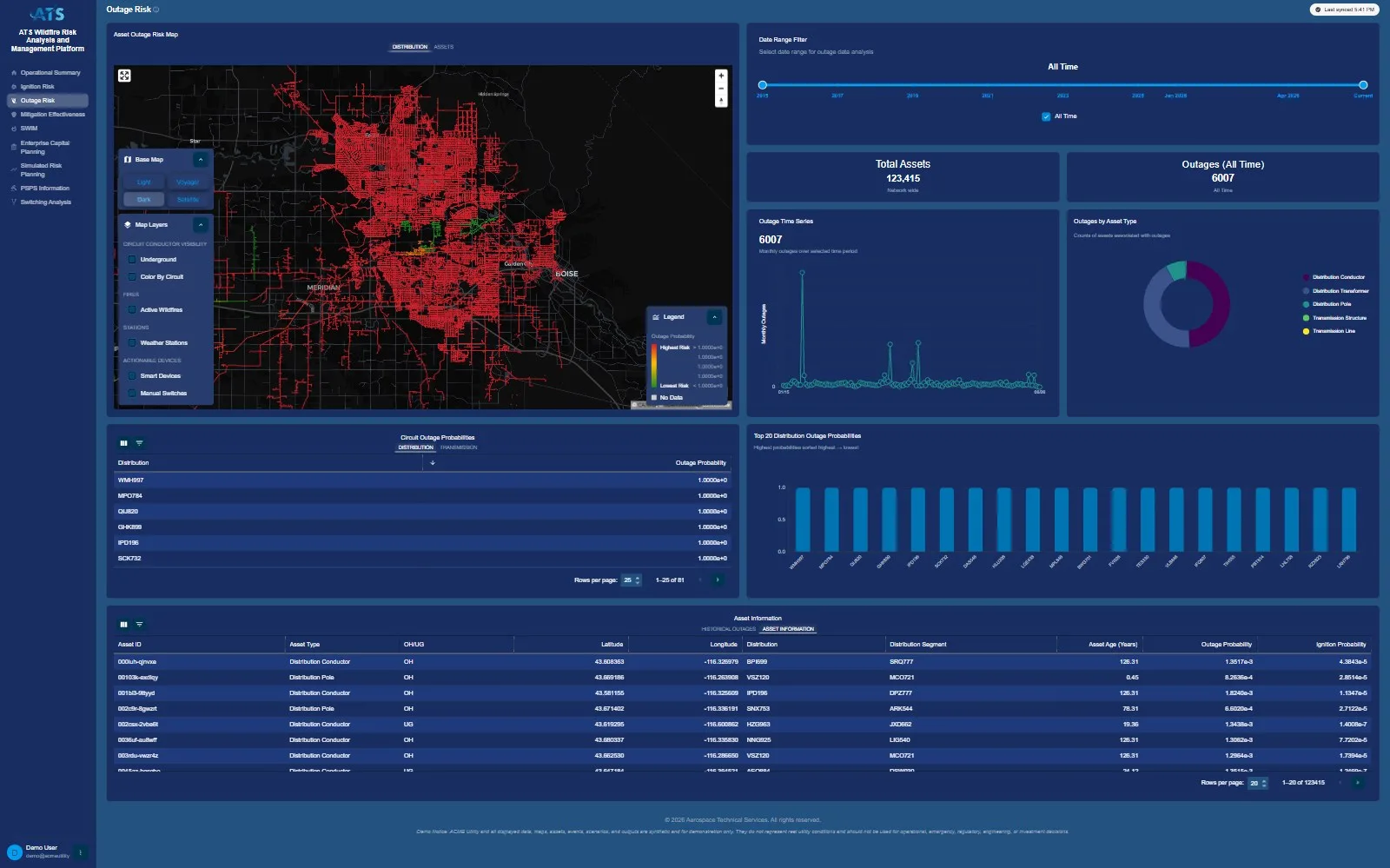Uncheck the All Time date filter checkbox
This screenshot has height=868, width=1390.
tap(1046, 116)
